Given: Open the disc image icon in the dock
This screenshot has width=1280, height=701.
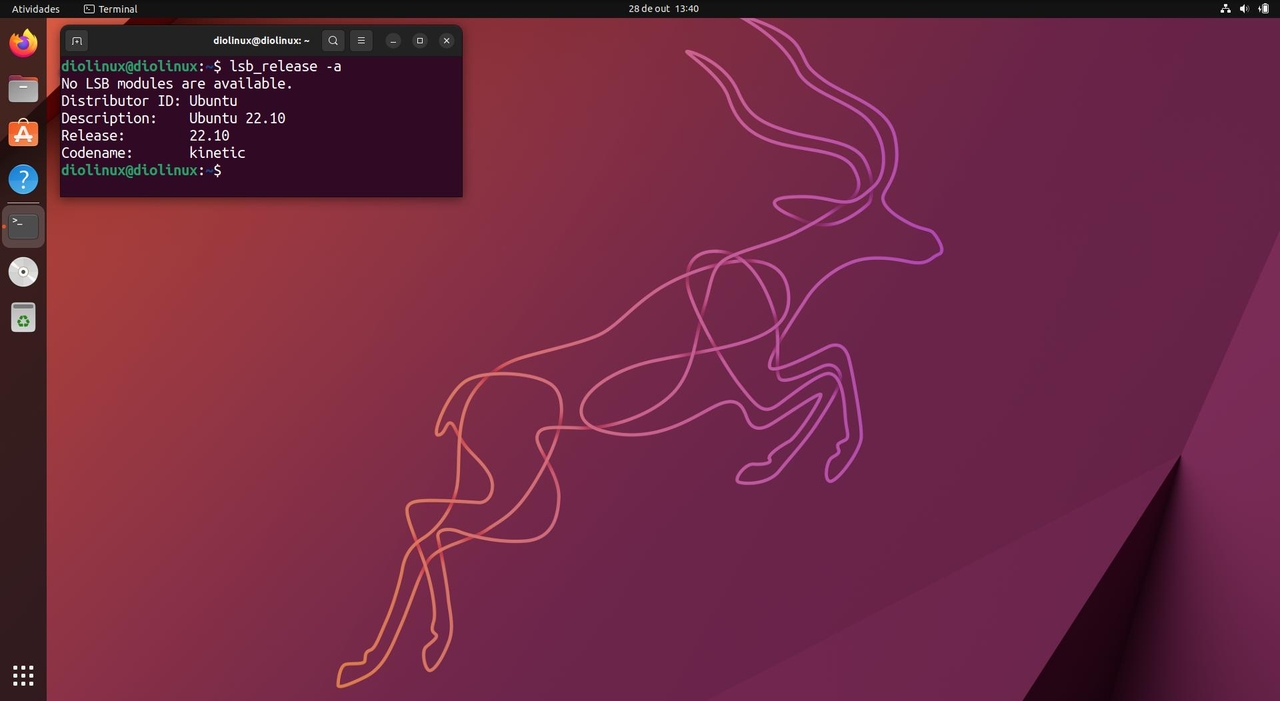Looking at the screenshot, I should tap(23, 271).
